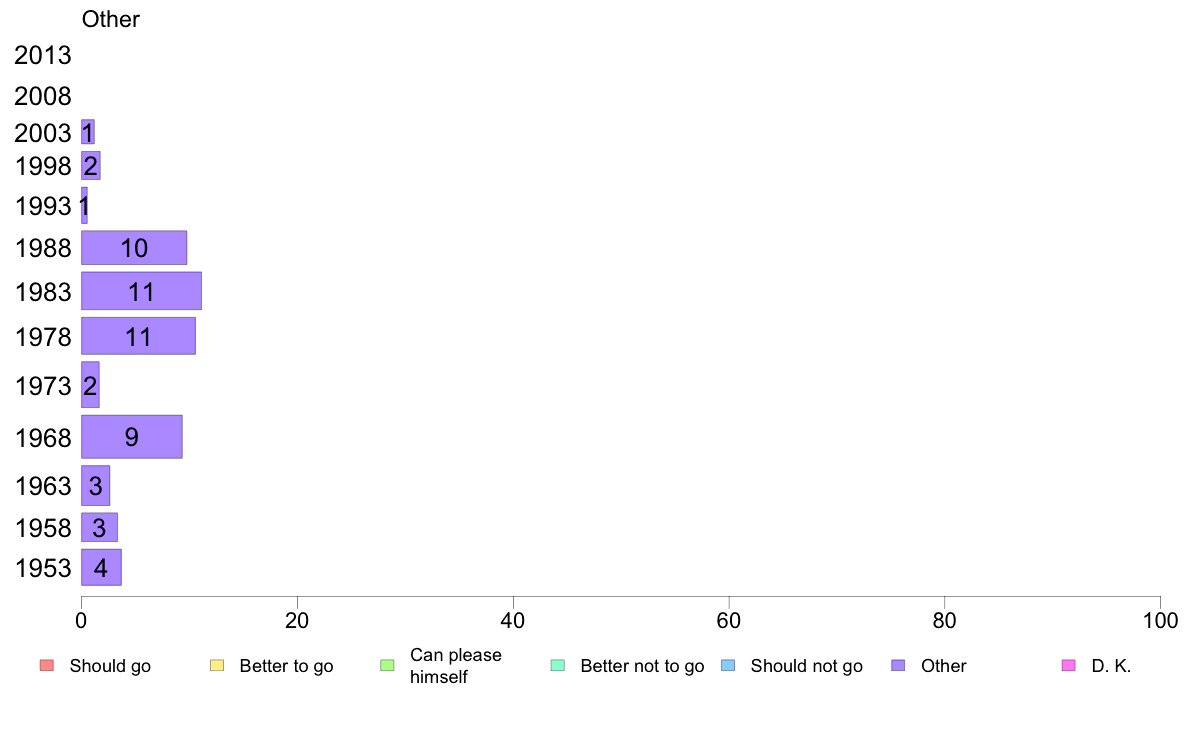Click the Should not go legend label
Viewport: 1188px width, 736px height.
click(x=807, y=666)
